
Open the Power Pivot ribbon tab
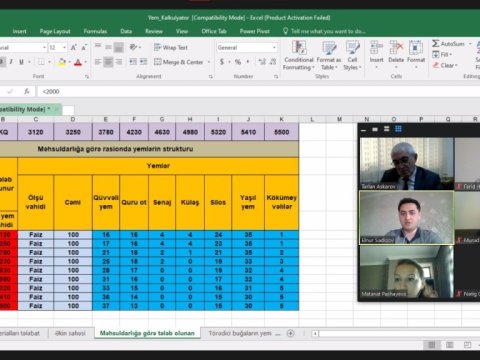click(255, 31)
